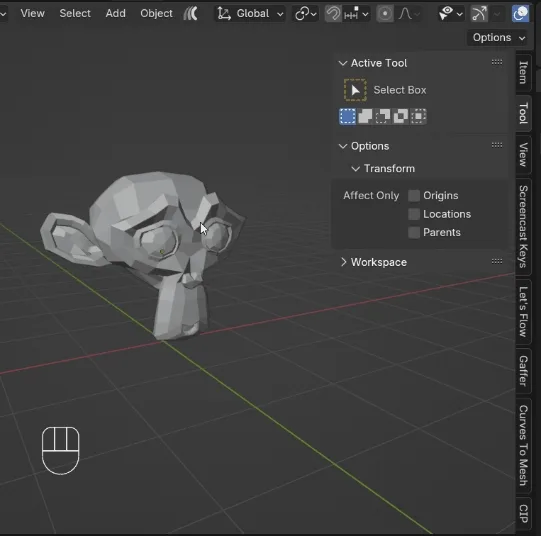Click the Select Box tool icon
The image size is (541, 536).
tap(355, 90)
